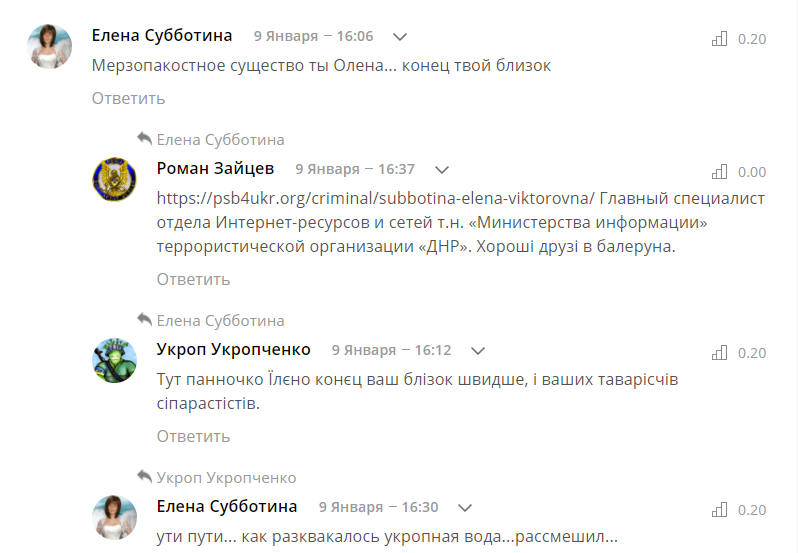The image size is (798, 553).
Task: Open chevron menu next to 16:12 timestamp
Action: coord(478,351)
